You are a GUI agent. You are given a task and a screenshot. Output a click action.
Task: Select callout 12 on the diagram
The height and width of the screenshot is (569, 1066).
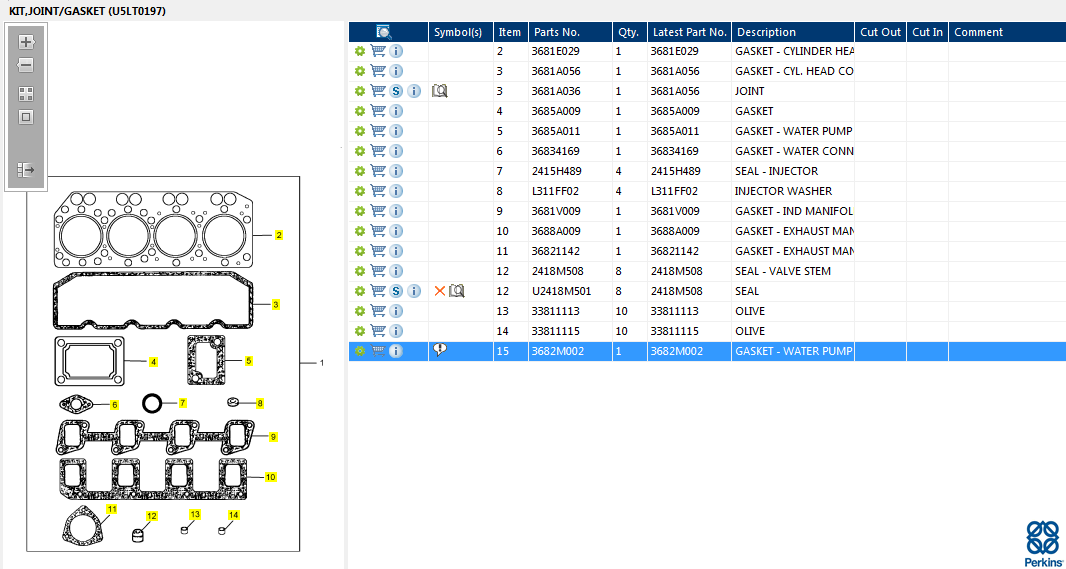point(152,516)
